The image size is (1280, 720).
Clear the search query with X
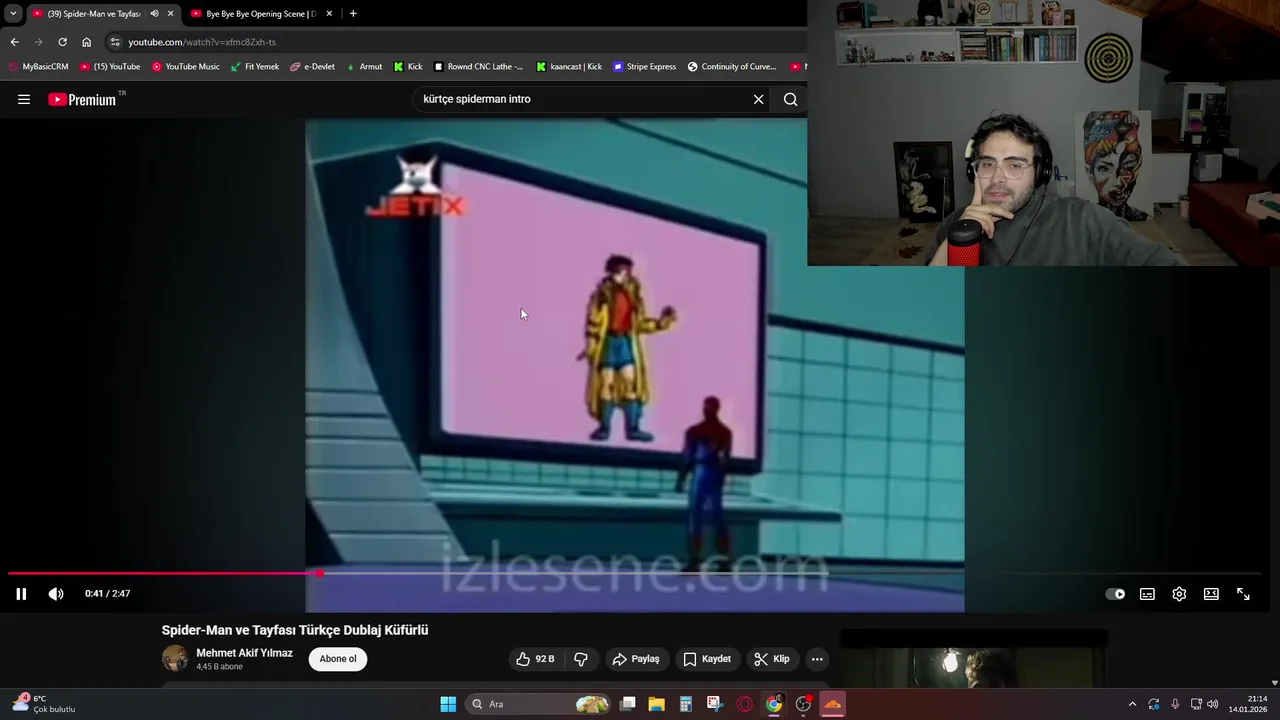tap(758, 99)
